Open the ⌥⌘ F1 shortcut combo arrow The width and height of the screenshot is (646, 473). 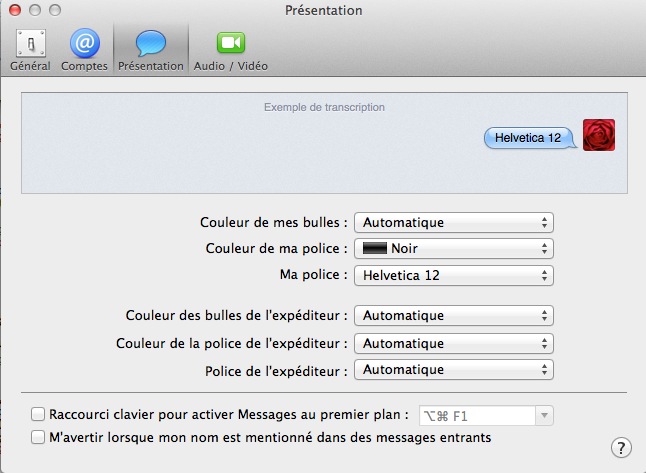pyautogui.click(x=544, y=416)
